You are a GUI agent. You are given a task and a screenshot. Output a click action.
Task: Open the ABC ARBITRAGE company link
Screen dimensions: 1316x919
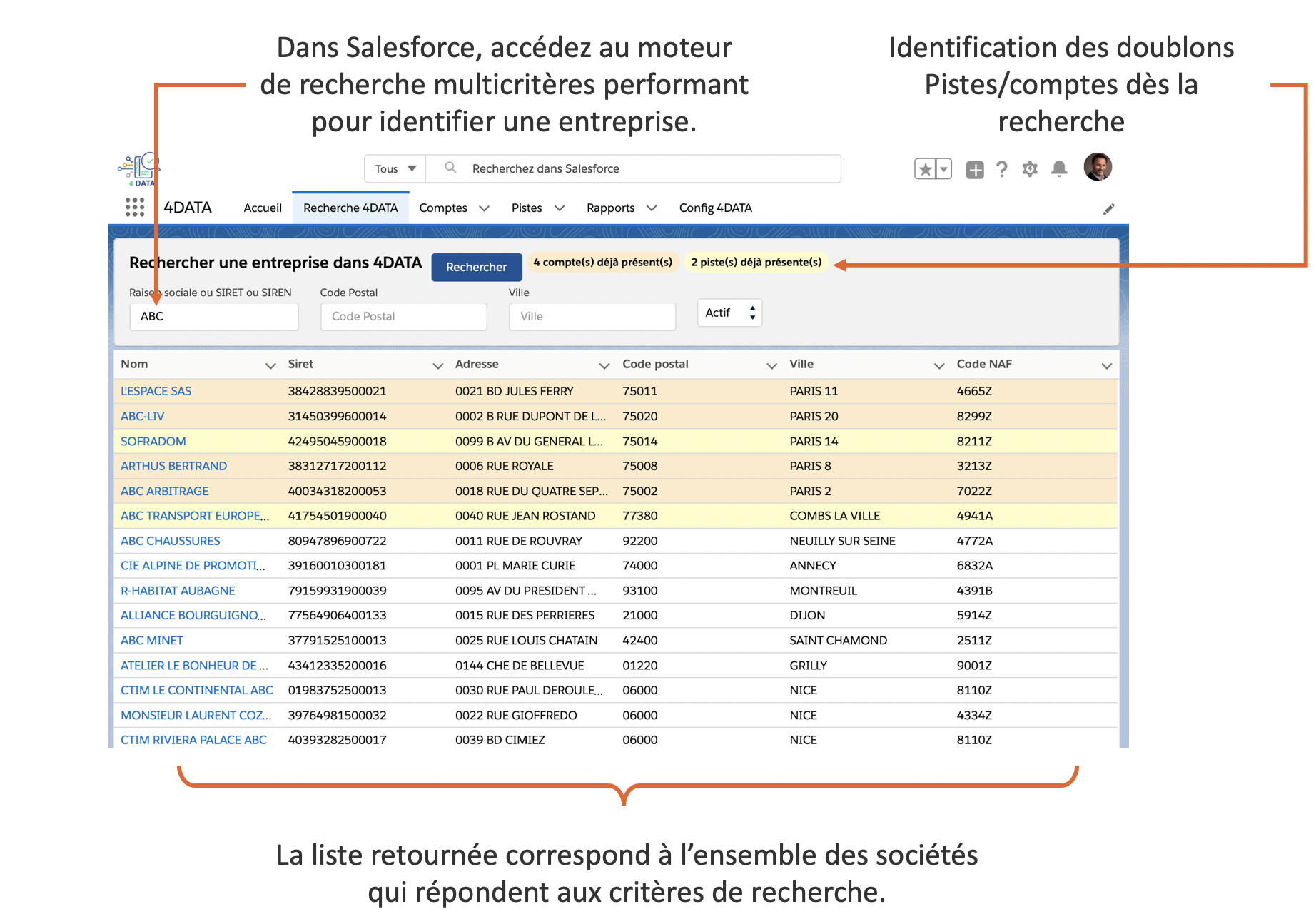coord(165,491)
